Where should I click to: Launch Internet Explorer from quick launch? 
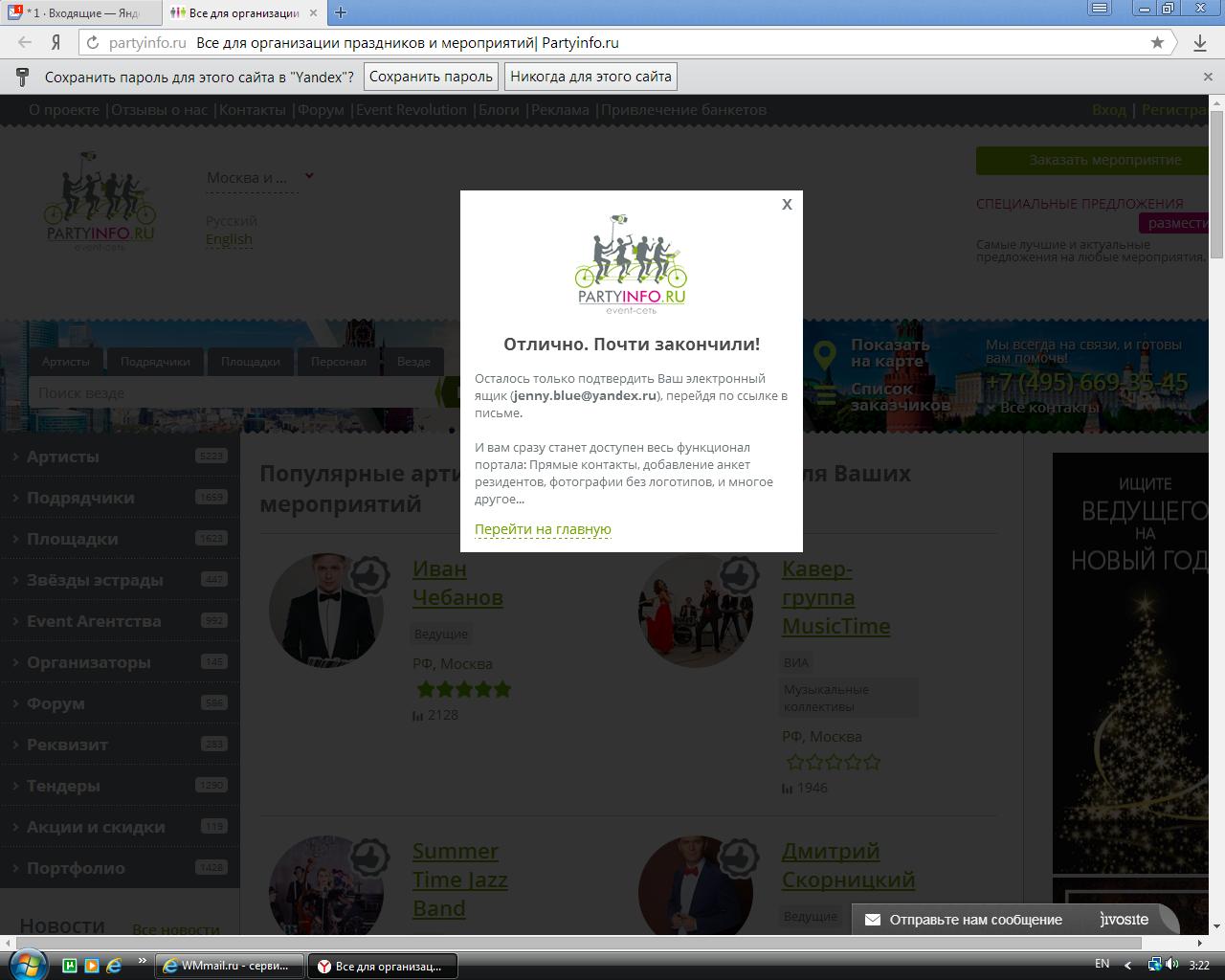114,965
